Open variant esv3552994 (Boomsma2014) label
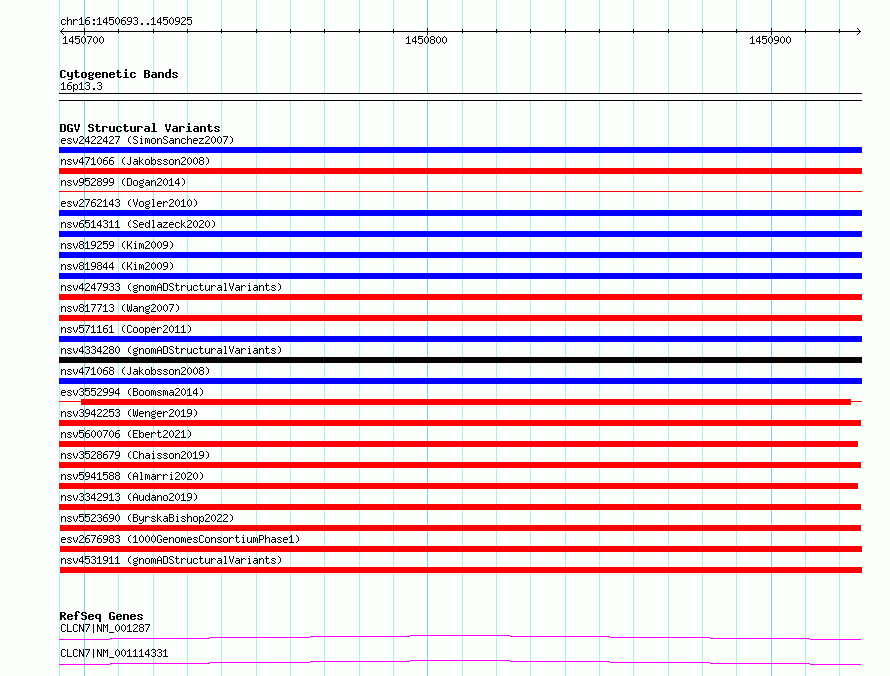 coord(132,392)
